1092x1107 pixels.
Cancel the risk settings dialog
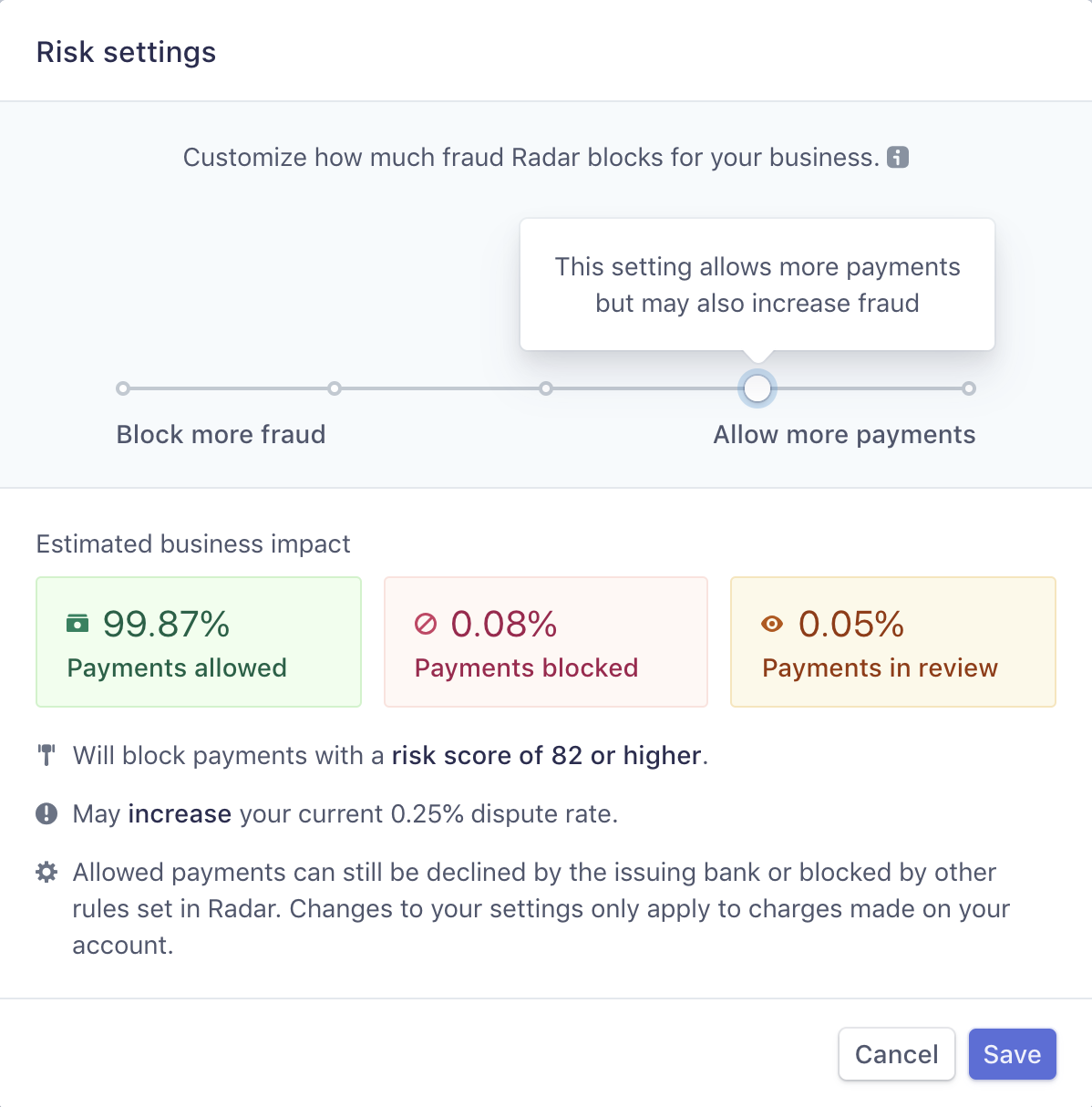pyautogui.click(x=897, y=1054)
